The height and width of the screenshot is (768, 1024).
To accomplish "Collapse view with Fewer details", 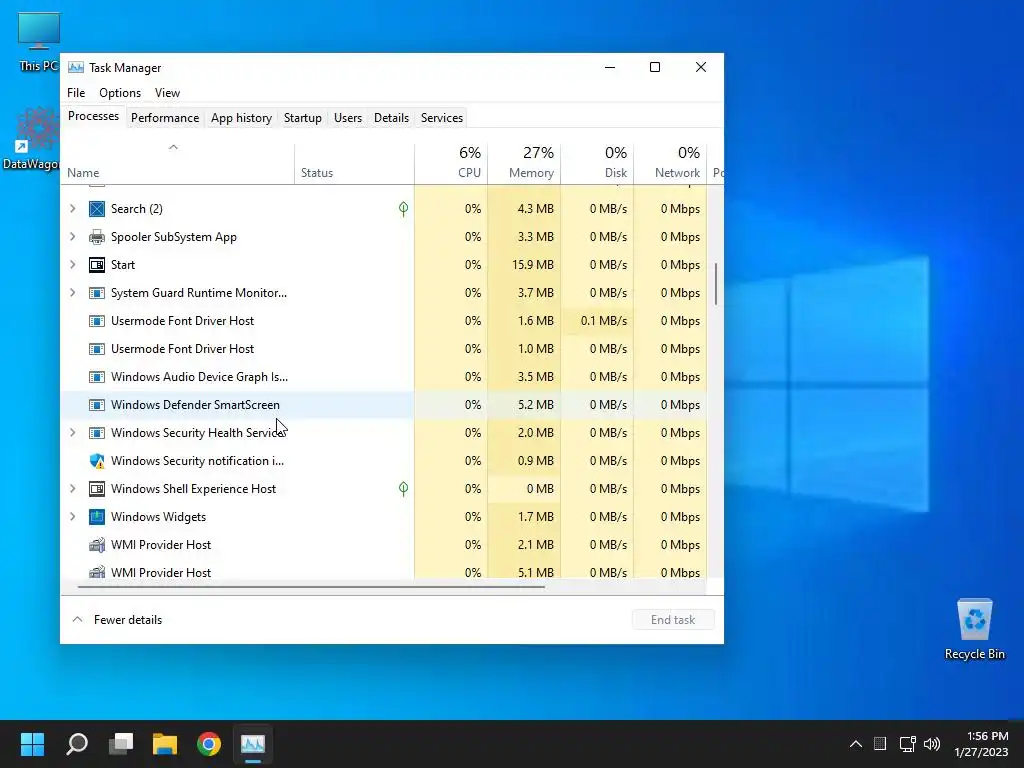I will tap(117, 620).
